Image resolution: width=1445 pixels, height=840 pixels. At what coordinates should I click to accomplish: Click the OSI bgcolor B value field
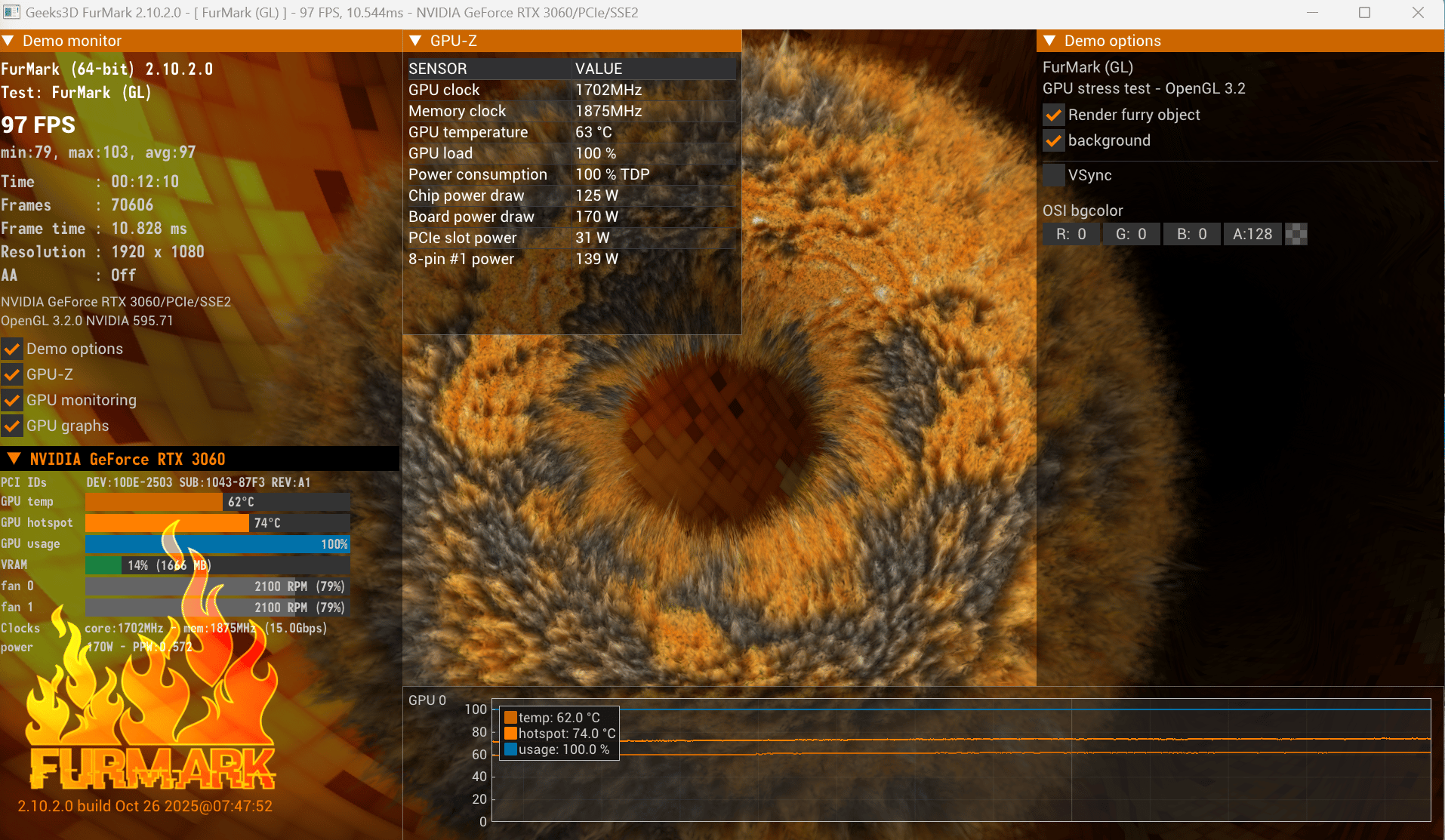click(x=1192, y=235)
